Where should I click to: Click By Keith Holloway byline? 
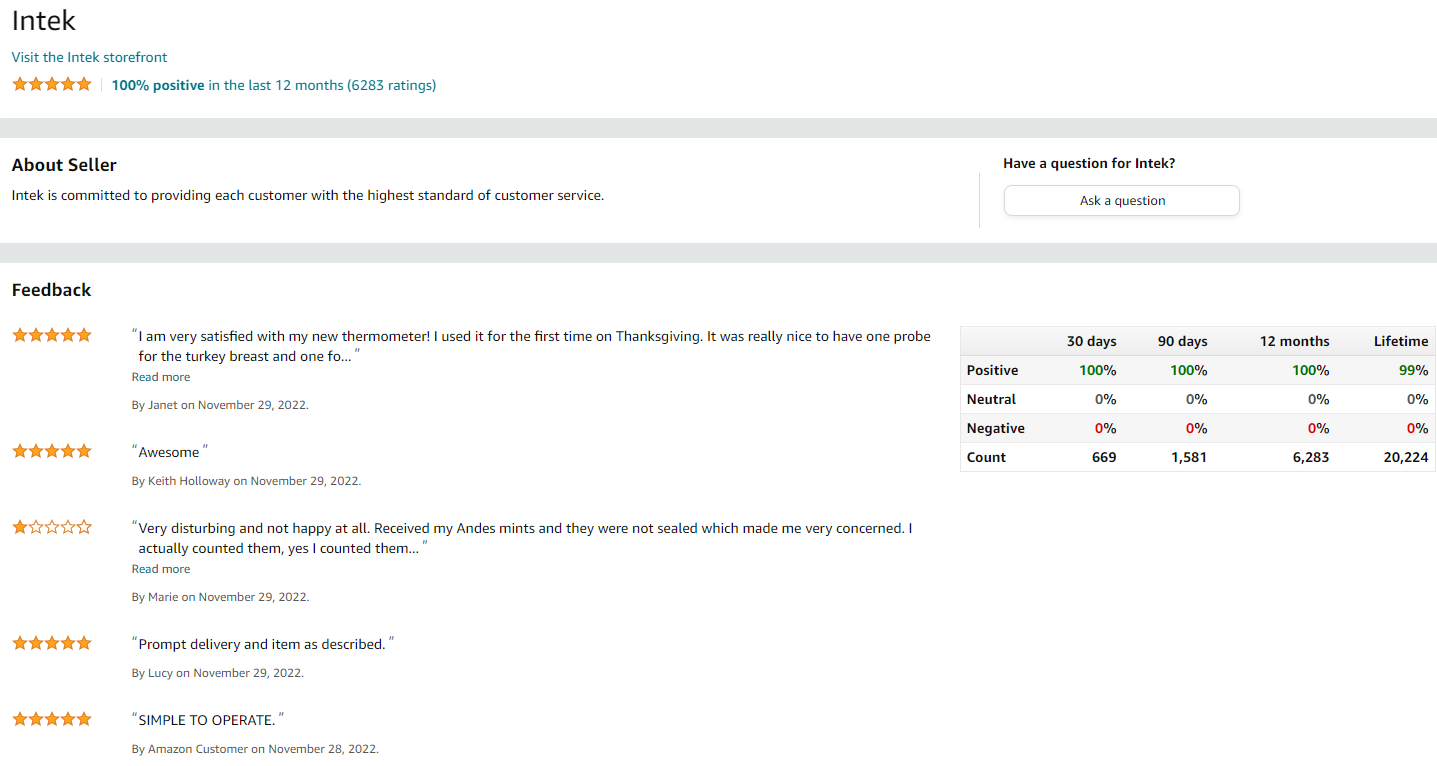[246, 481]
